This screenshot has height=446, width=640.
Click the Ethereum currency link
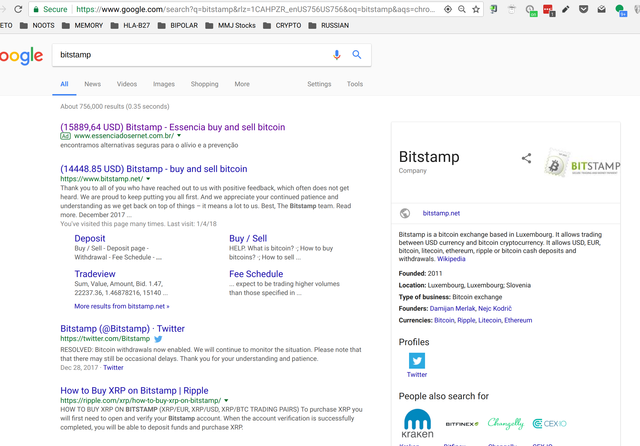pos(518,320)
